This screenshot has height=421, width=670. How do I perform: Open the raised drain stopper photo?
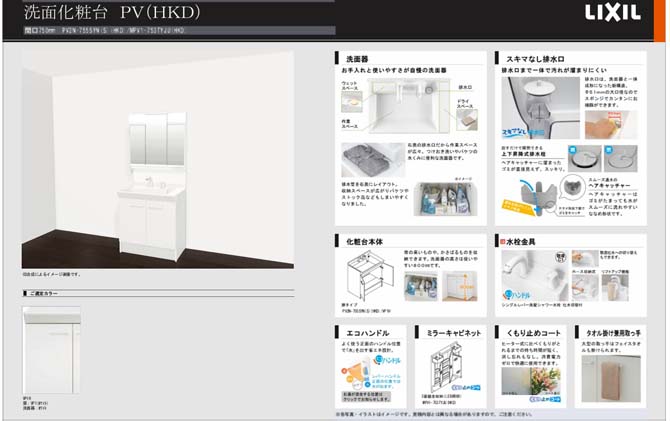pos(585,158)
